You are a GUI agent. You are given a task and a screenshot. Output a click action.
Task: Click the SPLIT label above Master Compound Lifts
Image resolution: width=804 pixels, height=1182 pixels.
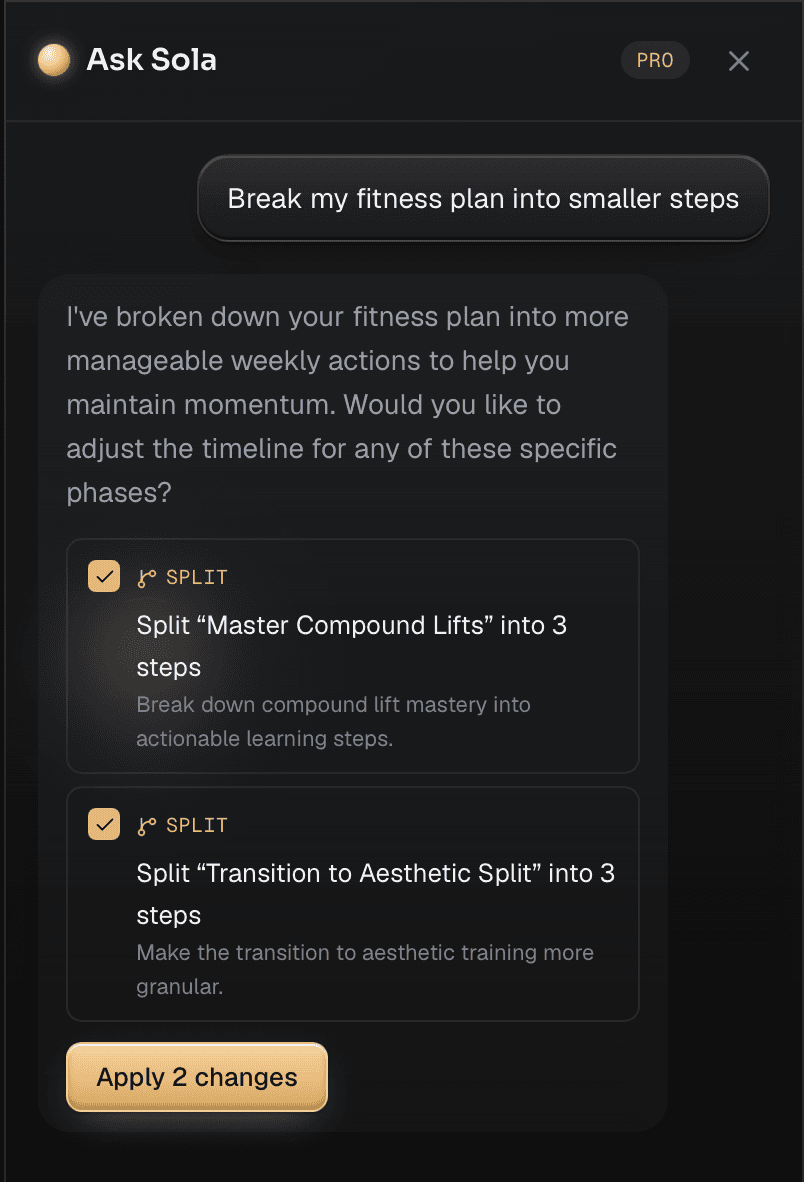(197, 577)
